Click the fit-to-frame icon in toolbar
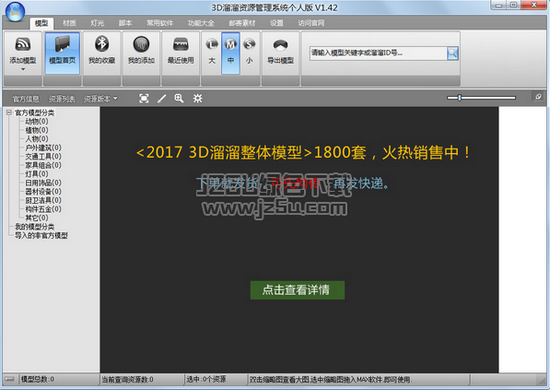550x390 pixels. (144, 99)
